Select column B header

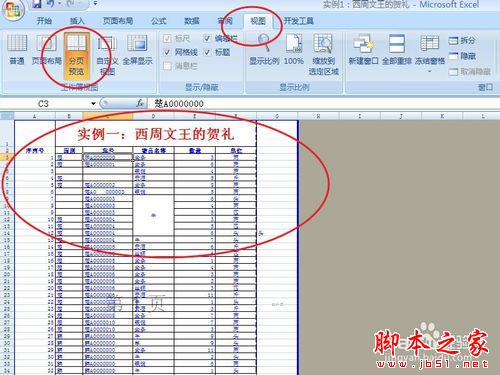pyautogui.click(x=69, y=116)
